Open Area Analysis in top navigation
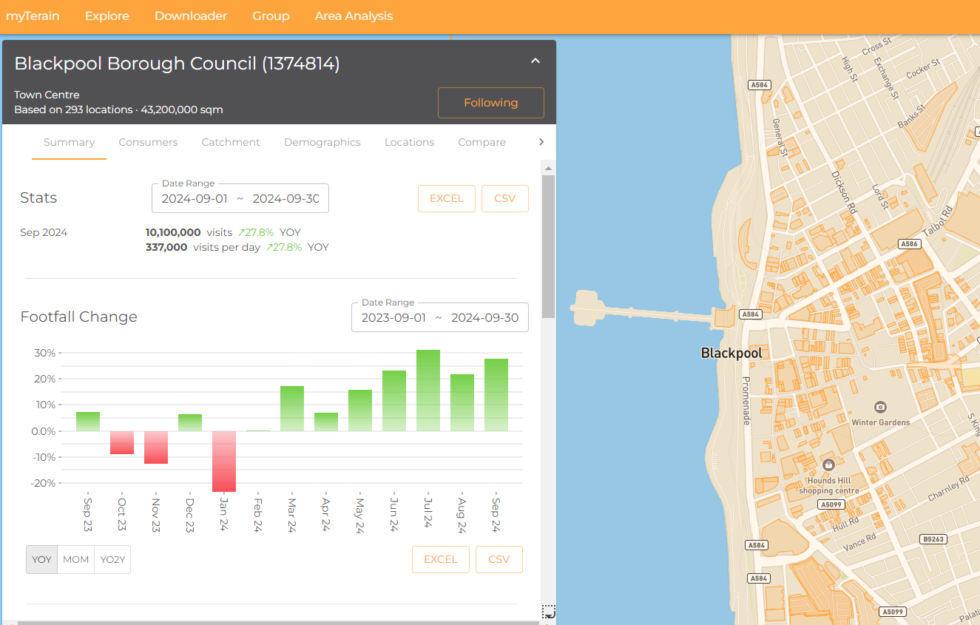 (354, 16)
